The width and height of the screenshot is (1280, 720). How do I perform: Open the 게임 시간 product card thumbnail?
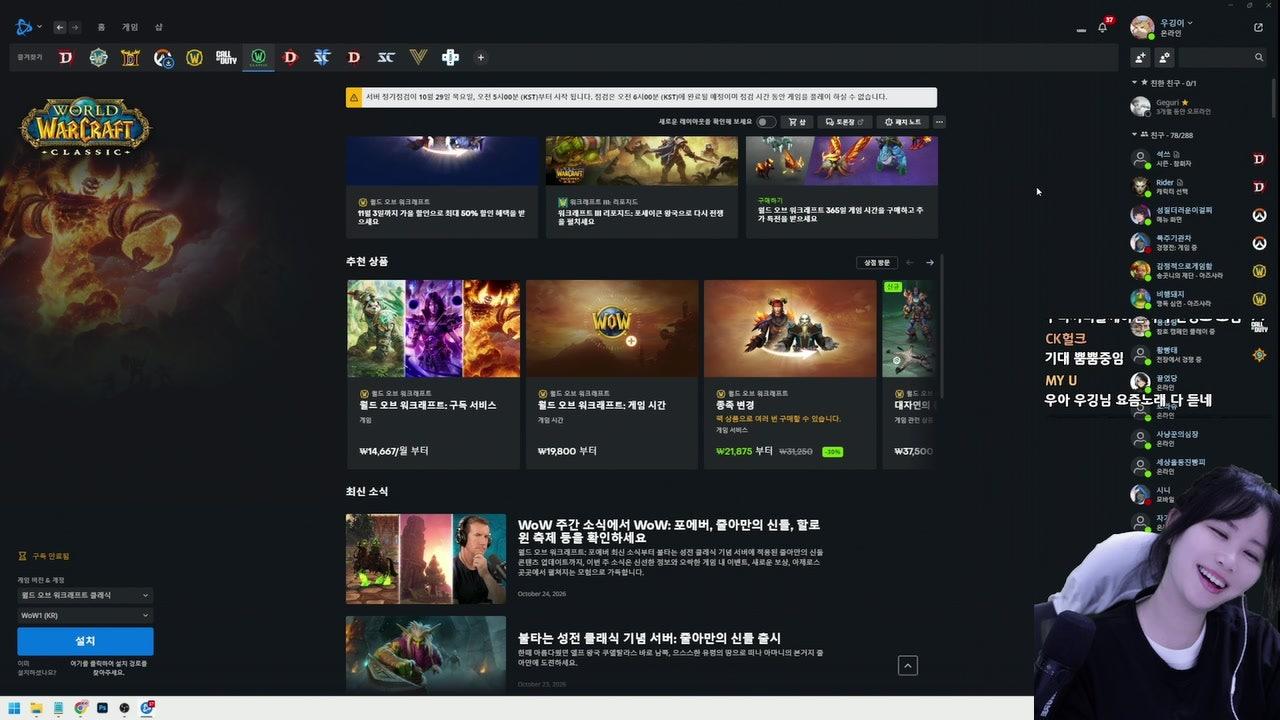[612, 328]
